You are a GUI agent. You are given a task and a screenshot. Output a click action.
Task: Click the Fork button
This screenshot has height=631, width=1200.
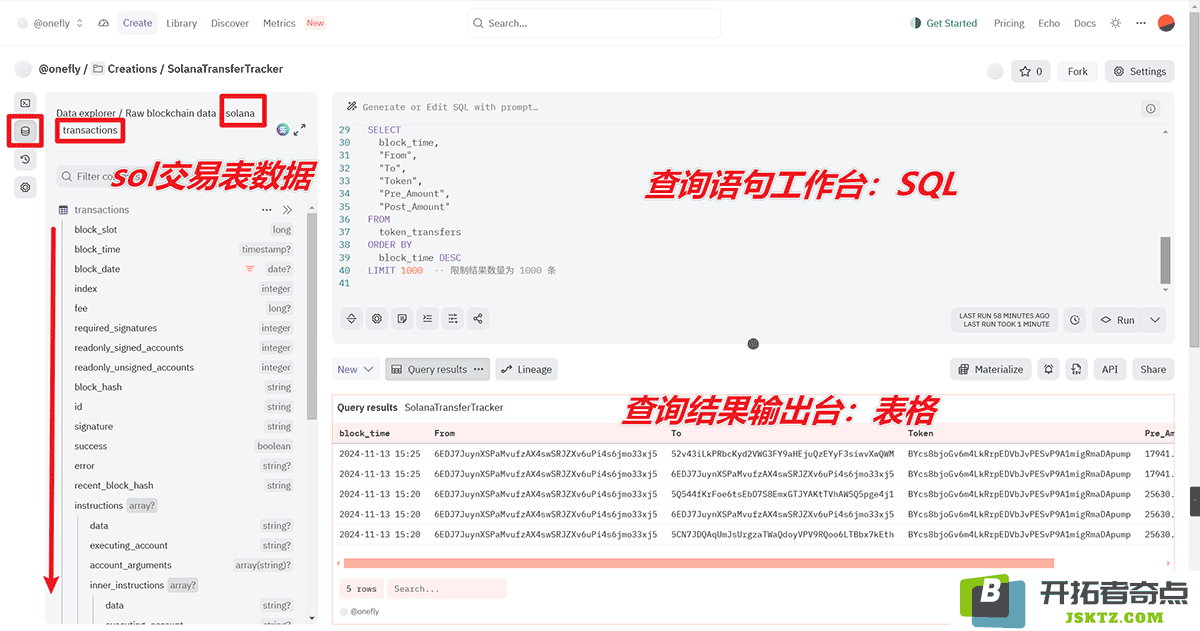point(1077,71)
